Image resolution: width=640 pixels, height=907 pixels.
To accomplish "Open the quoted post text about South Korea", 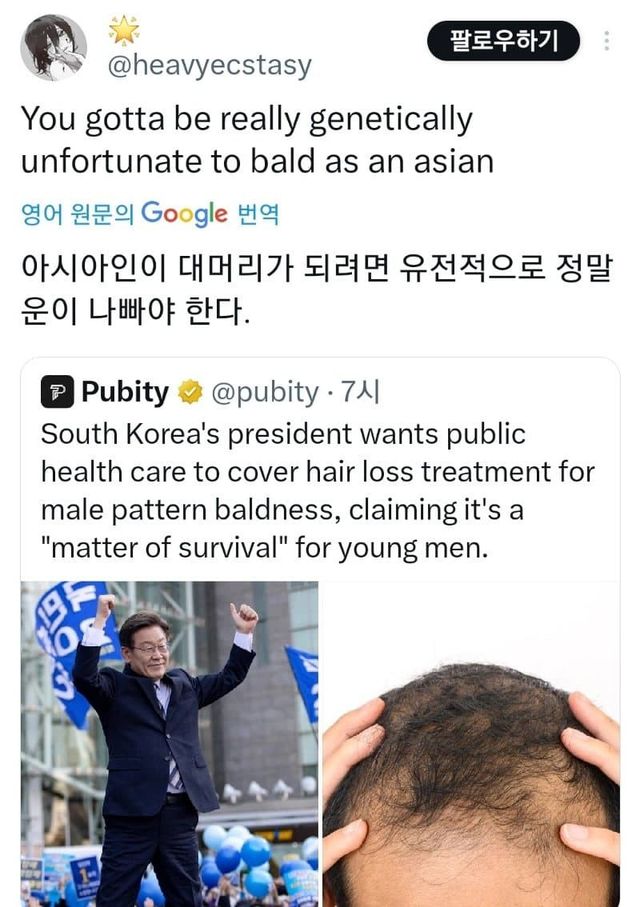I will pyautogui.click(x=318, y=491).
